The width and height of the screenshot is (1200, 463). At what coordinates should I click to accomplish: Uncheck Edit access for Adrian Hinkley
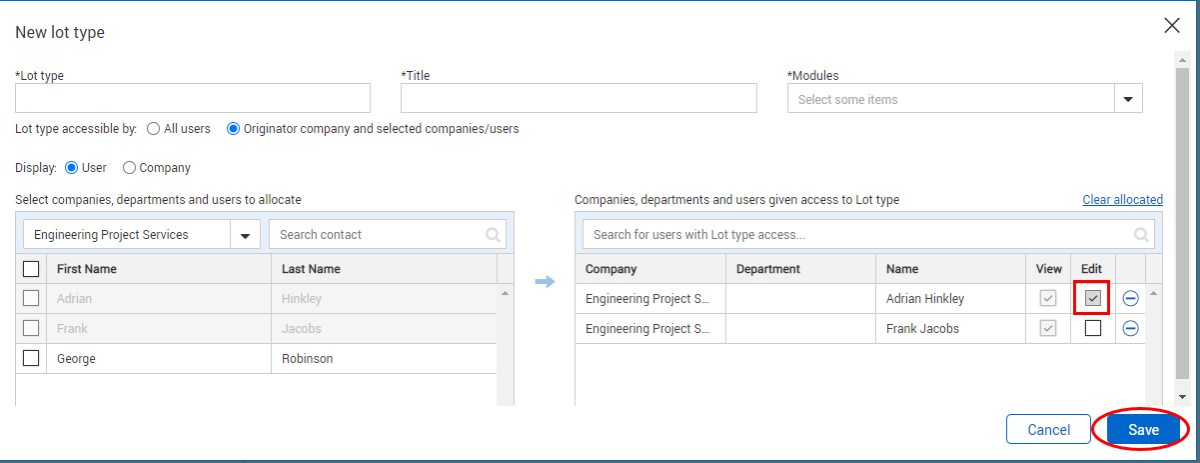coord(1093,298)
